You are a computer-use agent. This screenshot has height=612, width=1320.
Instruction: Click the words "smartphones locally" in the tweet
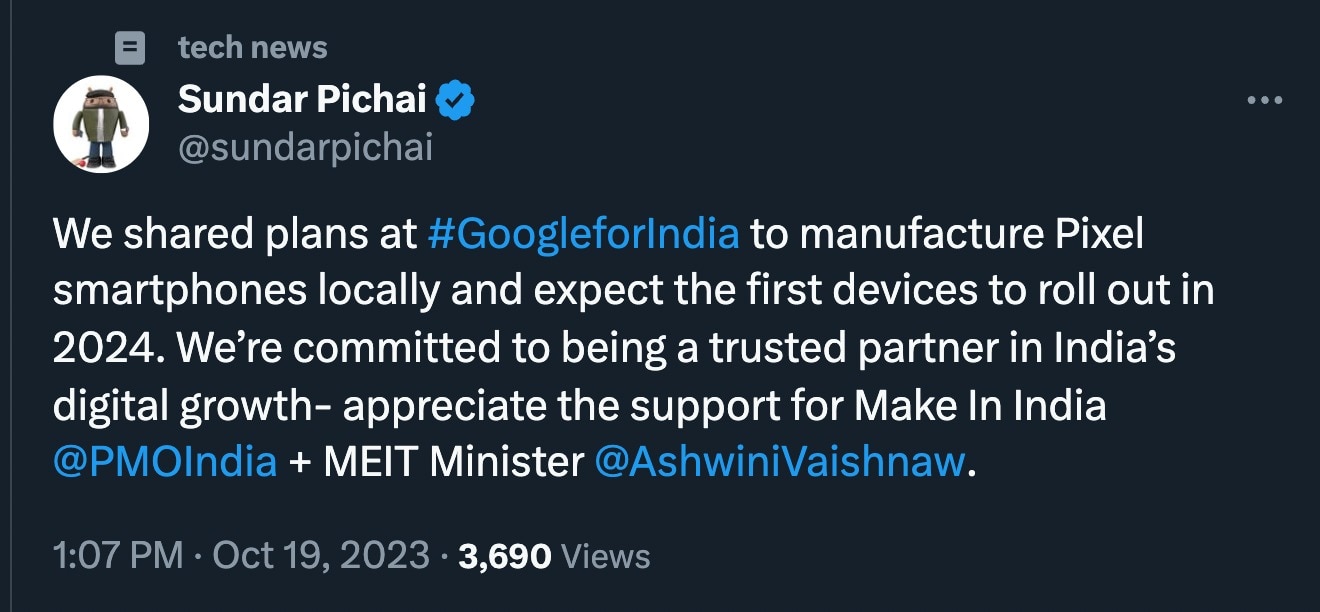pos(245,291)
